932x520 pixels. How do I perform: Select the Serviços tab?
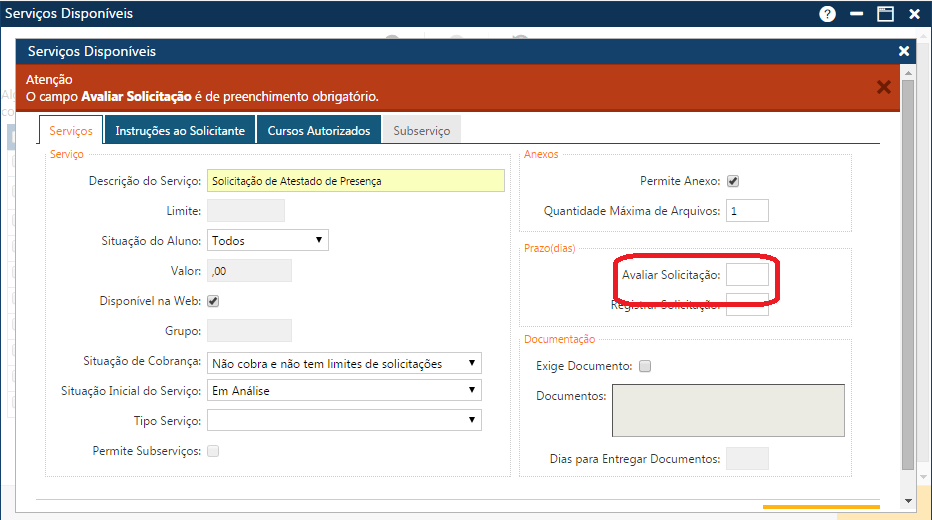(x=71, y=131)
